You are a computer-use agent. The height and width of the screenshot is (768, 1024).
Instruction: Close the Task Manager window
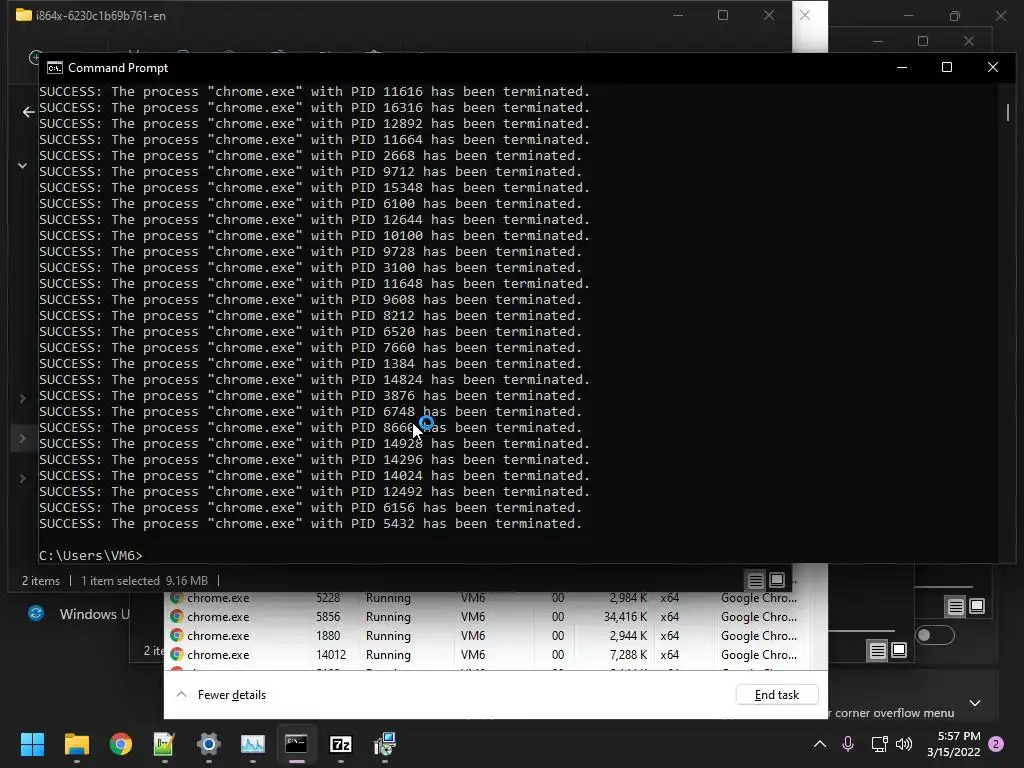[805, 15]
